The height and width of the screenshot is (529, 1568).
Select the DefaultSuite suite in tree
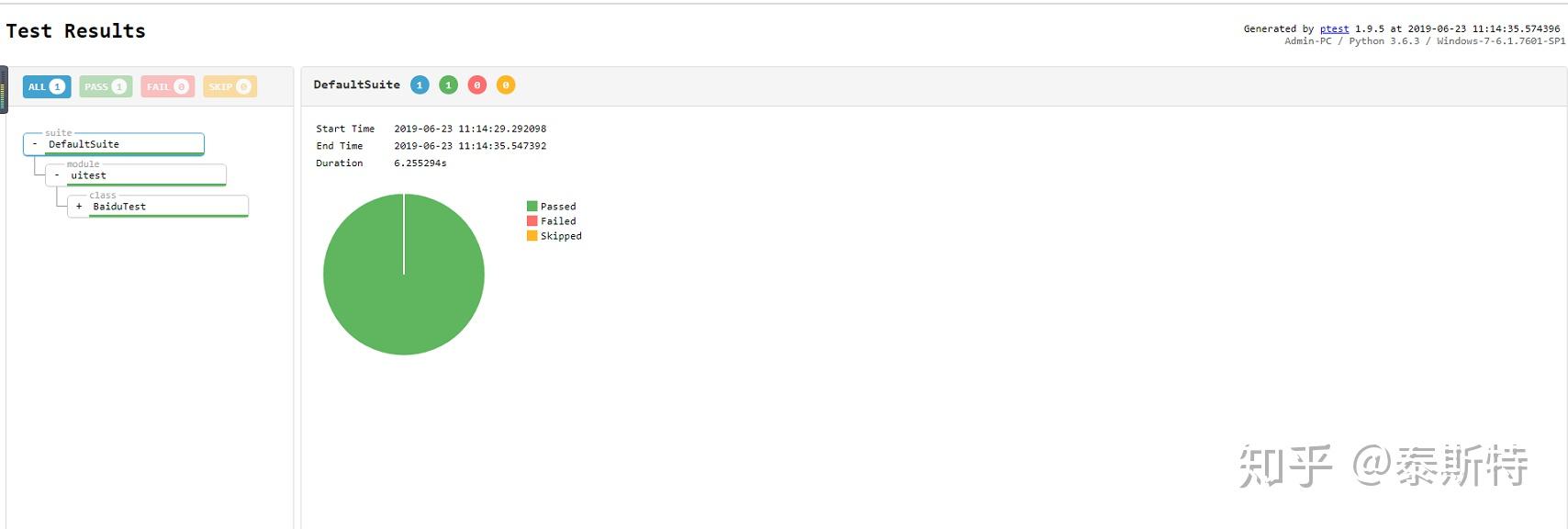[x=84, y=144]
